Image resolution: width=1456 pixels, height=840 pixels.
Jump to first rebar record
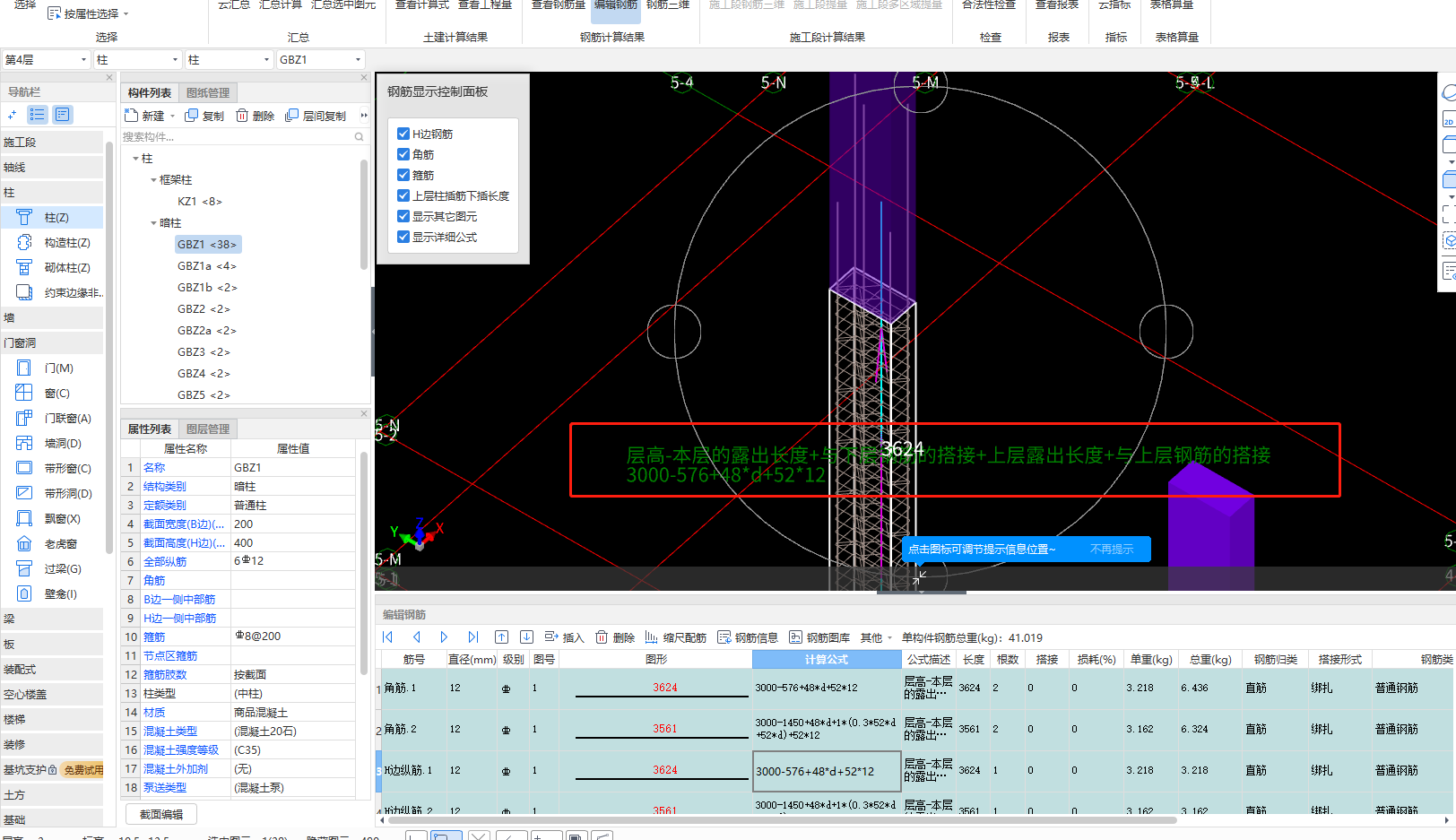(x=388, y=637)
